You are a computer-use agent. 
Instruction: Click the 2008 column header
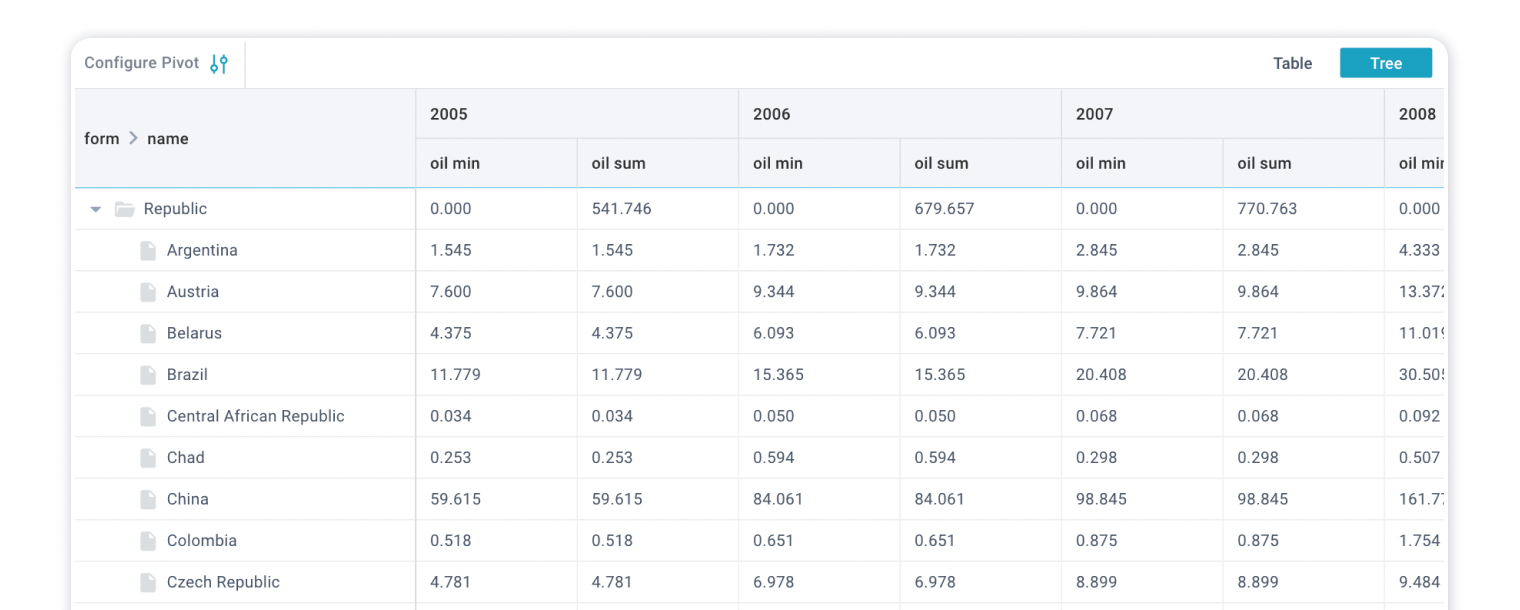(x=1415, y=114)
